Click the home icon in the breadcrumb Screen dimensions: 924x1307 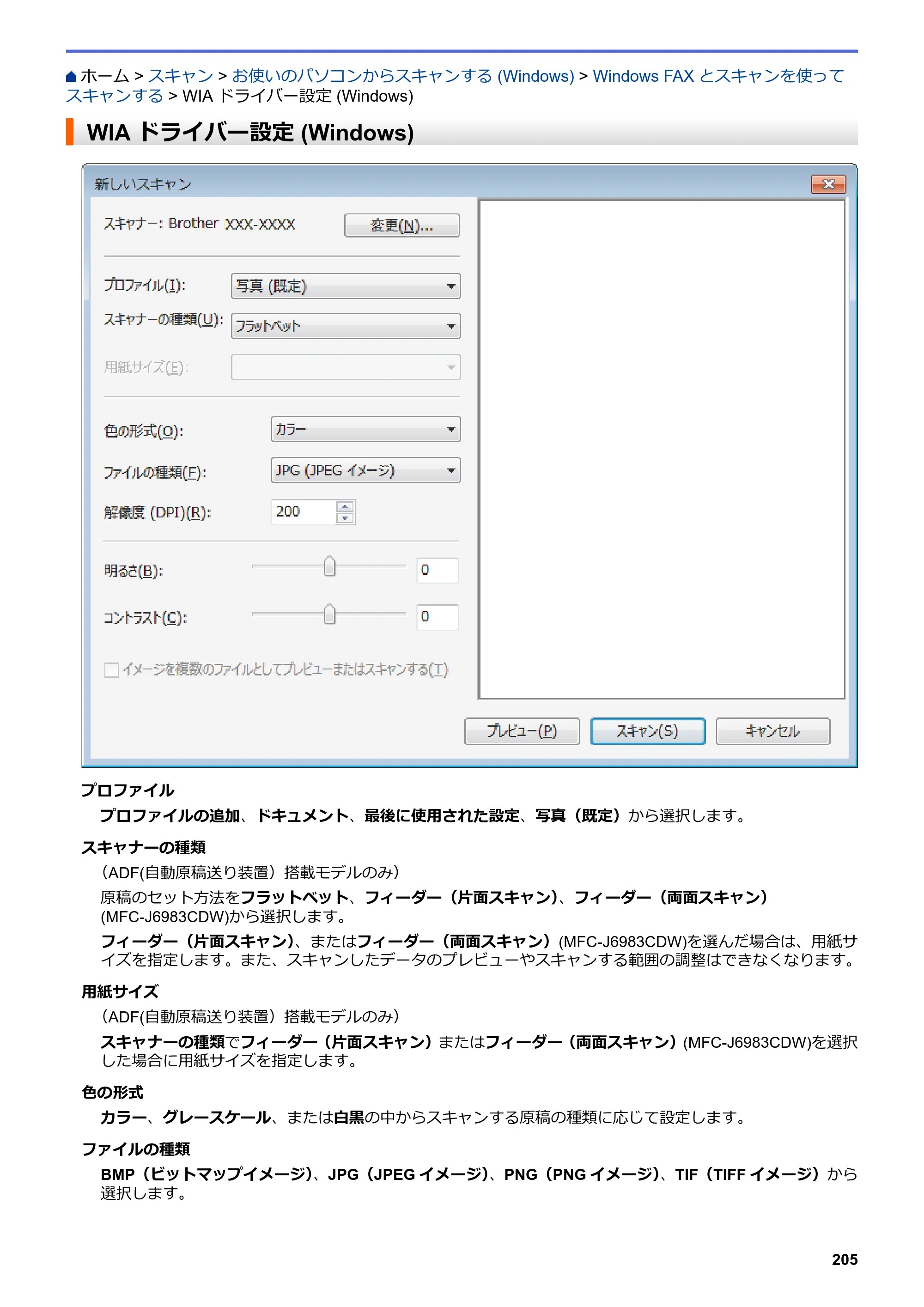click(x=71, y=76)
